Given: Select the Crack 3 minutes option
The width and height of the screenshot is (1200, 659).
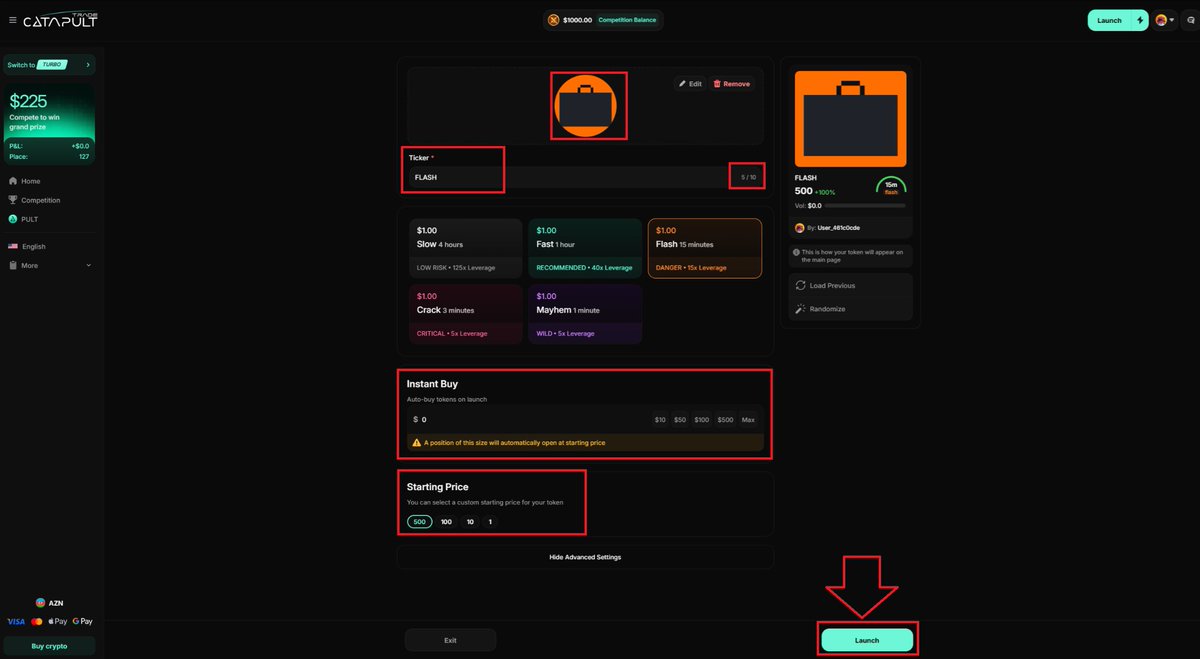Looking at the screenshot, I should click(465, 314).
